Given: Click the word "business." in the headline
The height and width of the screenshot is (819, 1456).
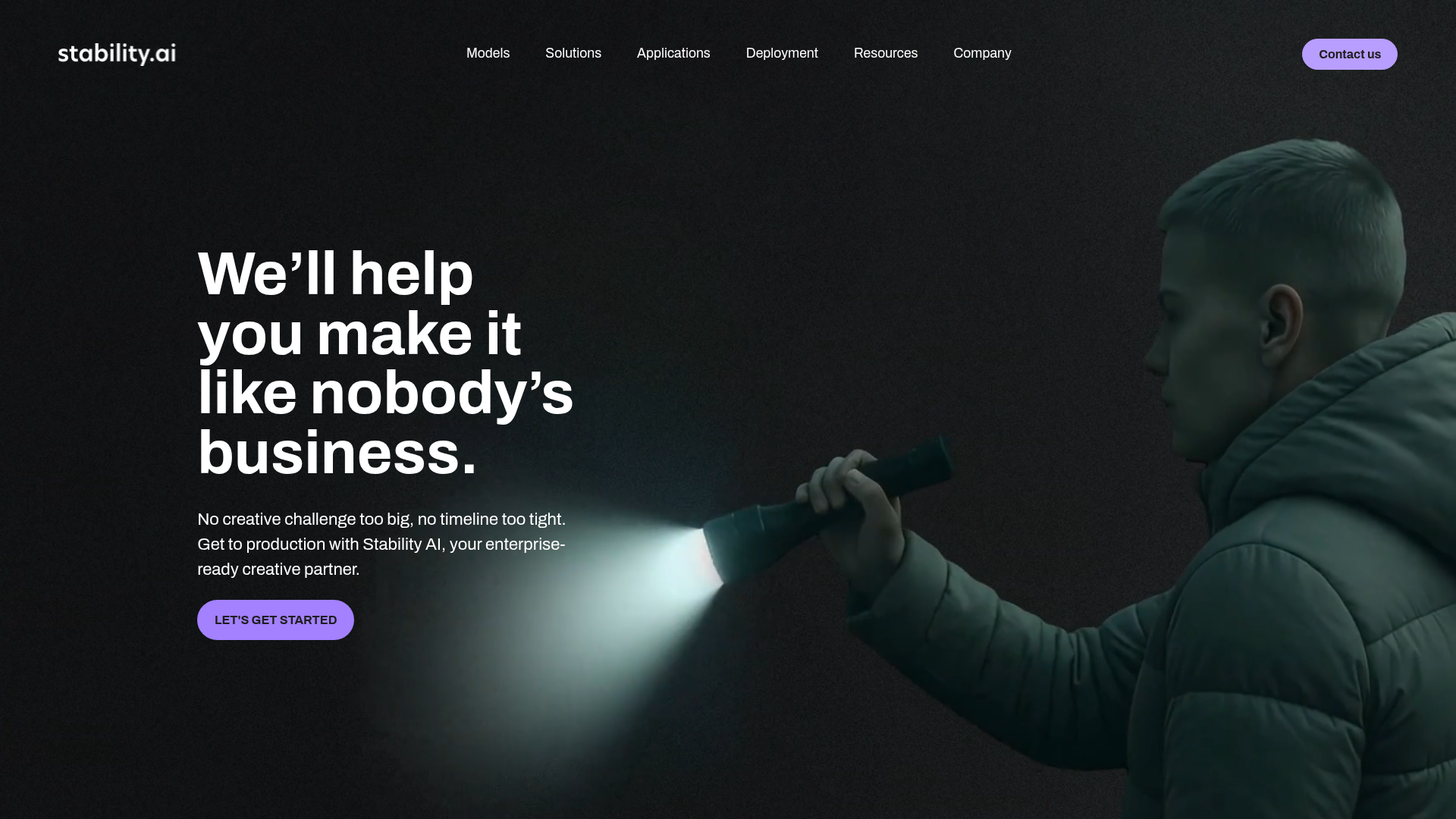Looking at the screenshot, I should [x=337, y=453].
